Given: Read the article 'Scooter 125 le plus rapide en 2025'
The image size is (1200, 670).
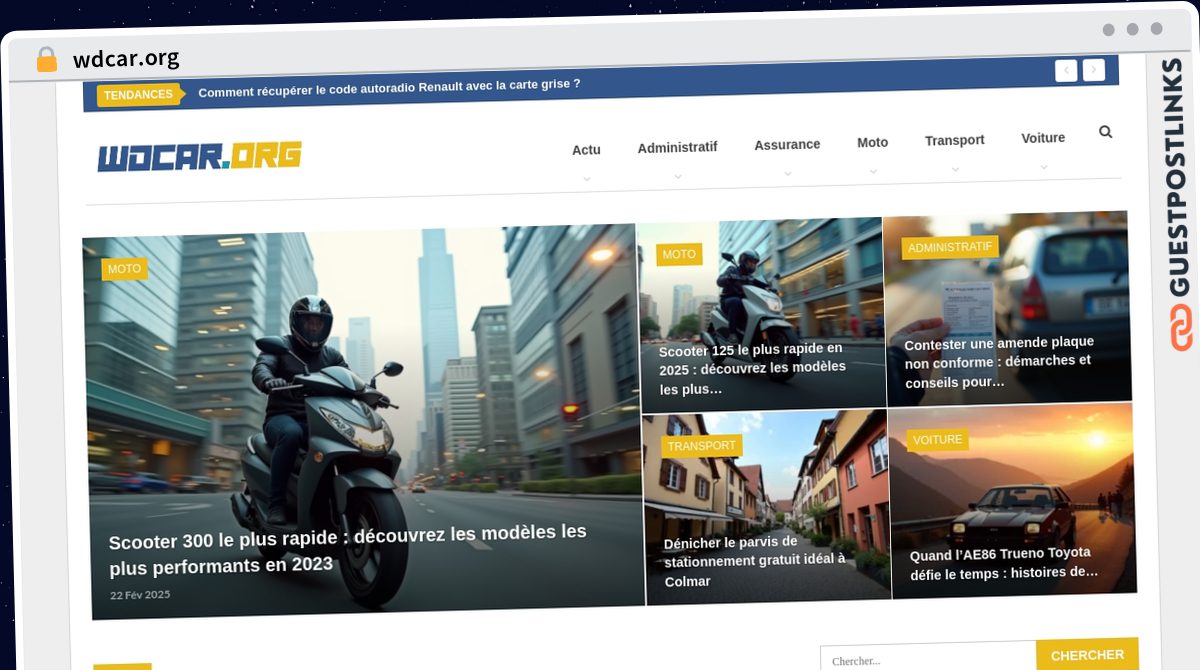Looking at the screenshot, I should pos(752,367).
